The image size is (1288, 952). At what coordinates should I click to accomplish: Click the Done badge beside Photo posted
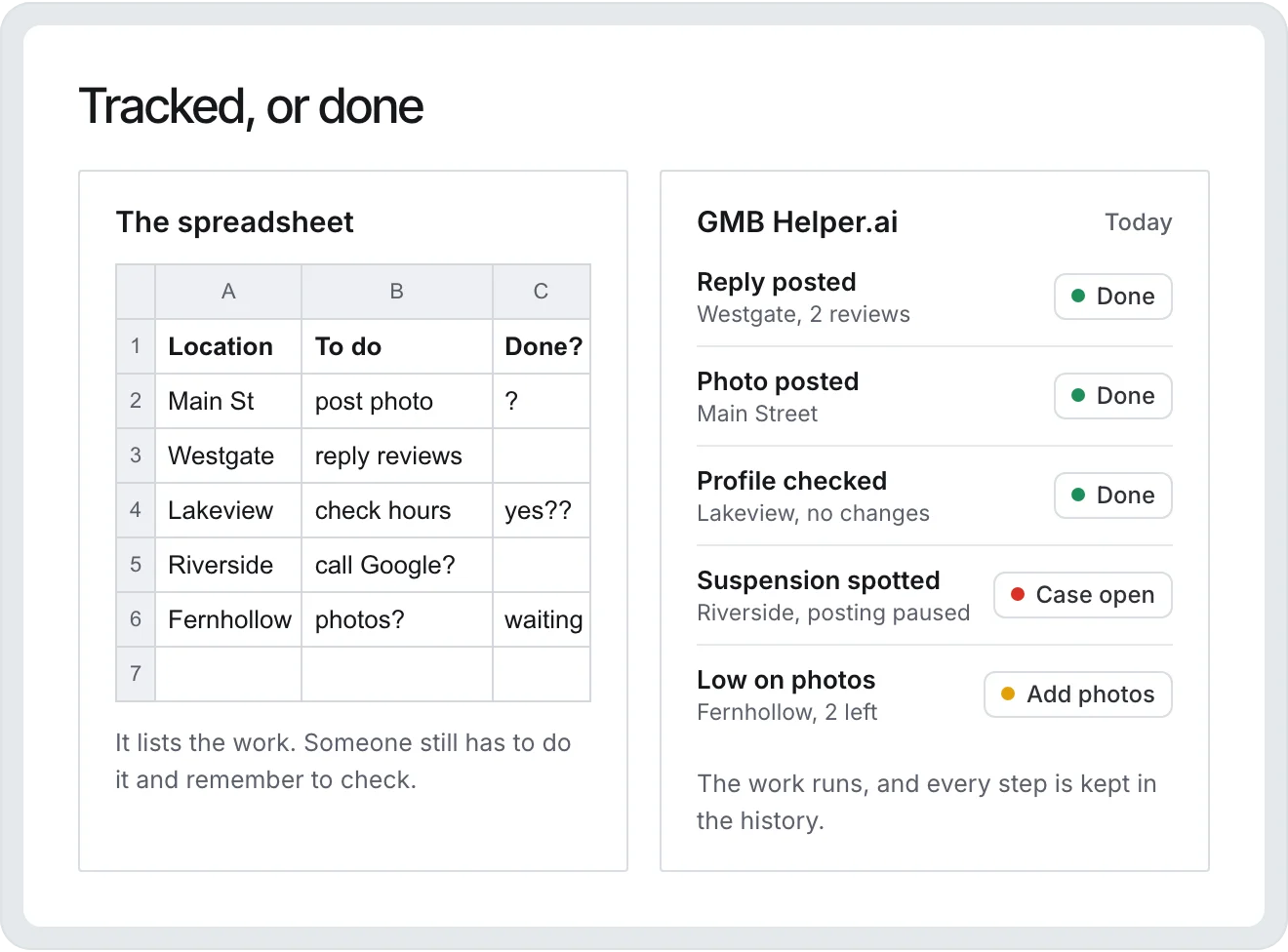tap(1113, 396)
